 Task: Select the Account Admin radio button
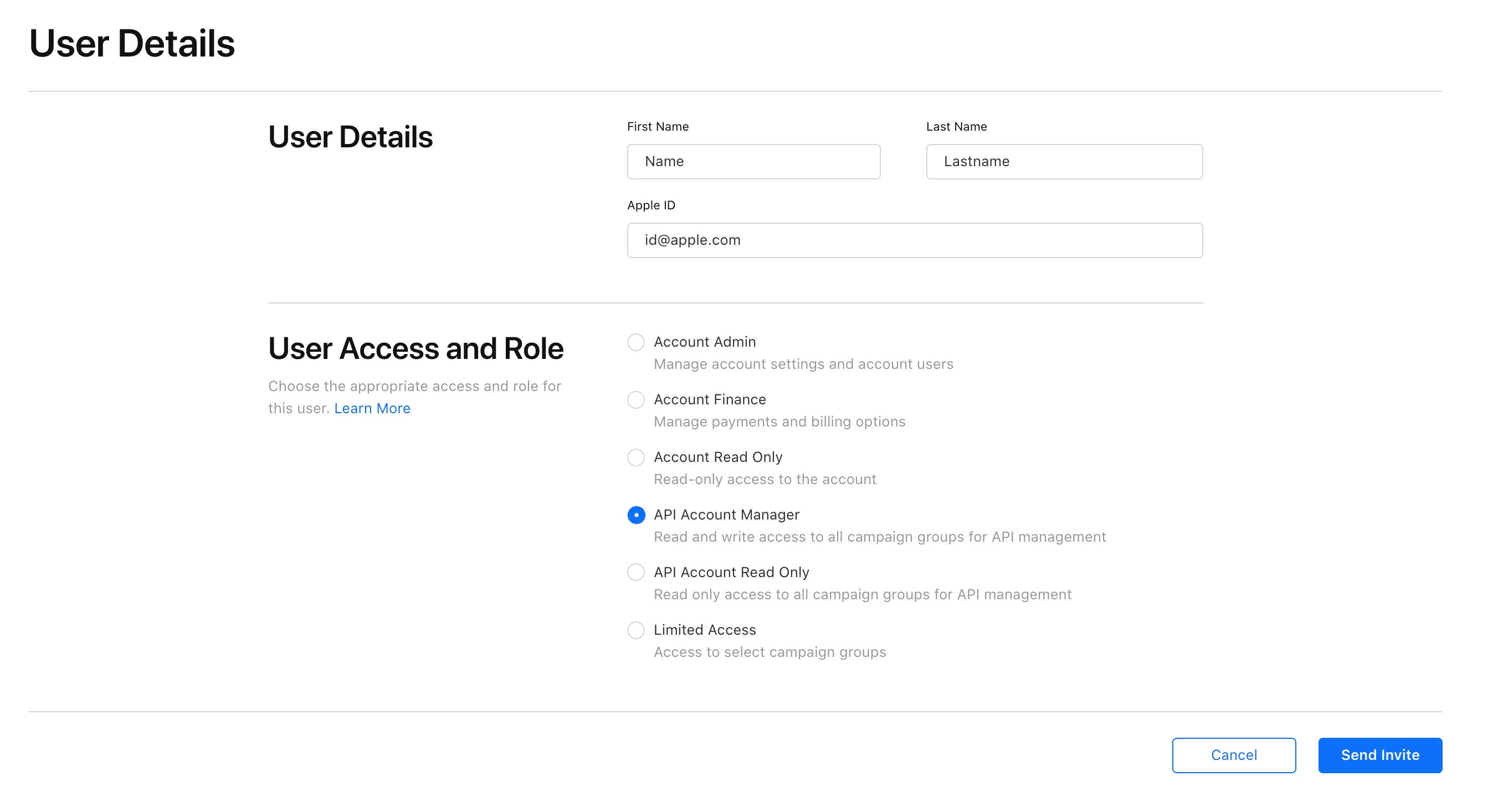click(635, 342)
